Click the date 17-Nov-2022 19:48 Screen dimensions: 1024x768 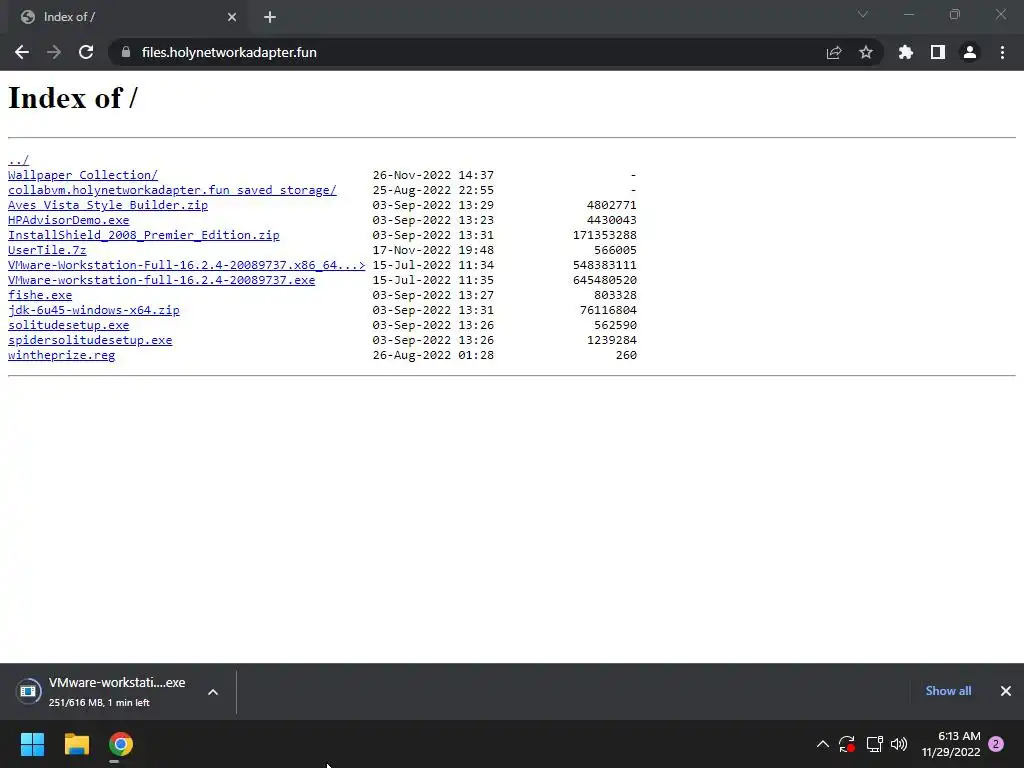point(433,250)
